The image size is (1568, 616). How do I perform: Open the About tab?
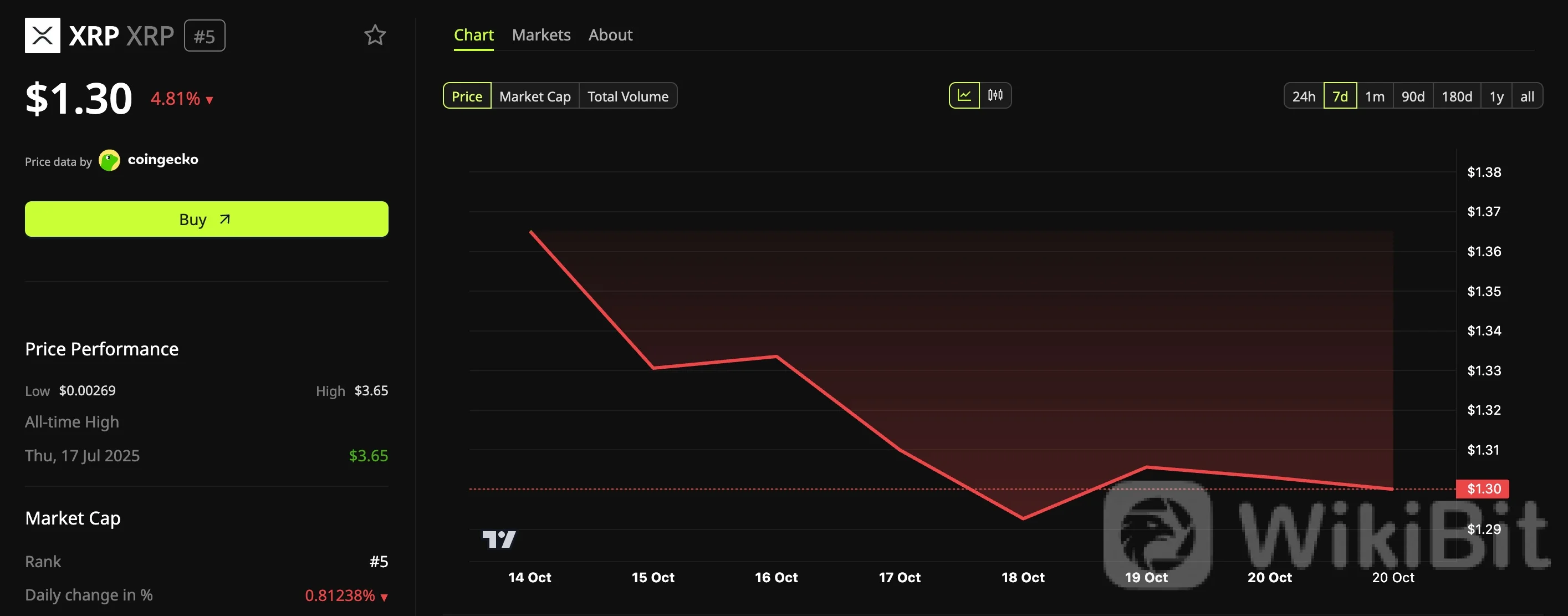tap(611, 35)
